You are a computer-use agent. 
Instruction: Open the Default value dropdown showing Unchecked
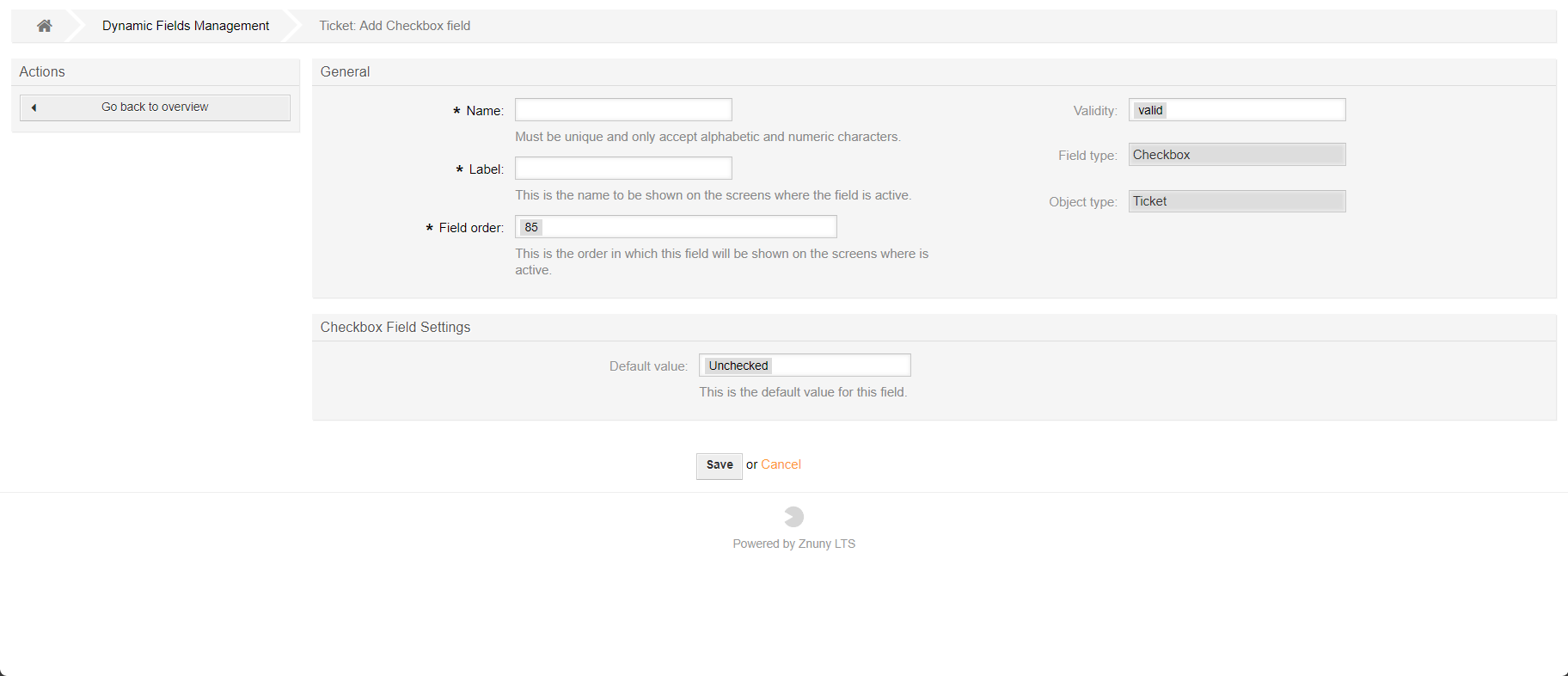(x=804, y=365)
